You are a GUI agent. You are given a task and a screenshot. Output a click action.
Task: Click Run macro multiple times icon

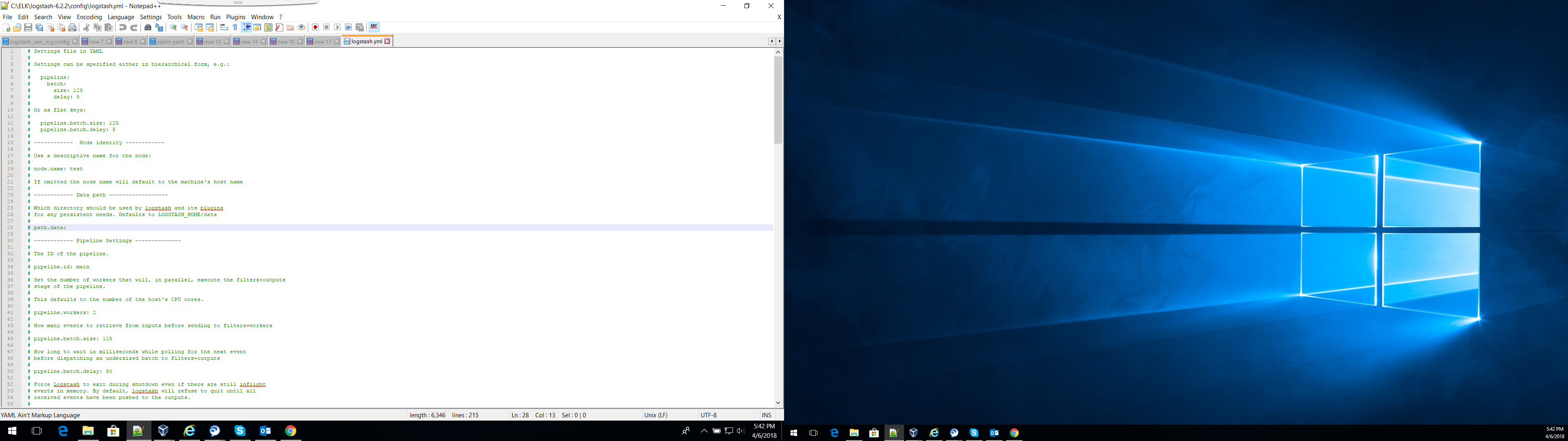(x=349, y=27)
